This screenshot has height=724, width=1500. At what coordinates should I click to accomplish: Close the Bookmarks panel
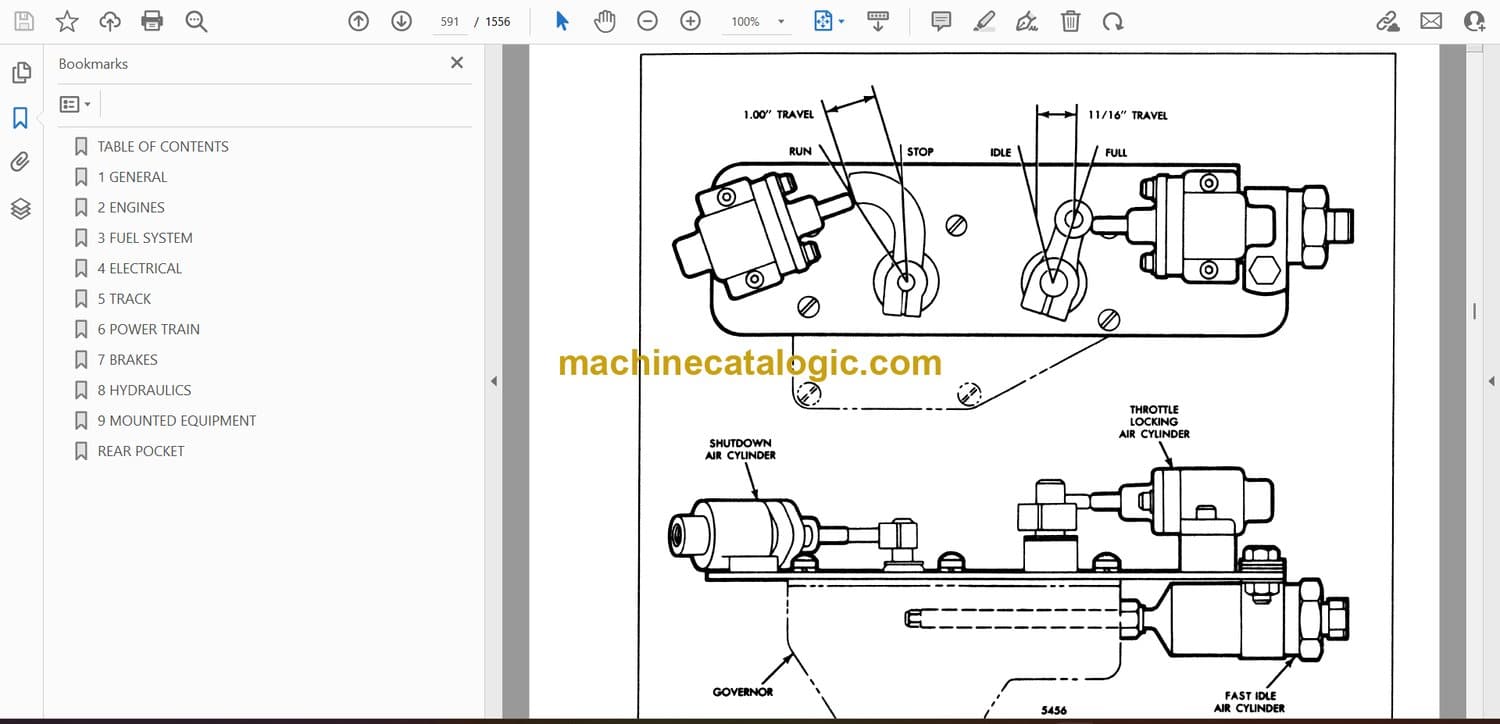[x=457, y=63]
